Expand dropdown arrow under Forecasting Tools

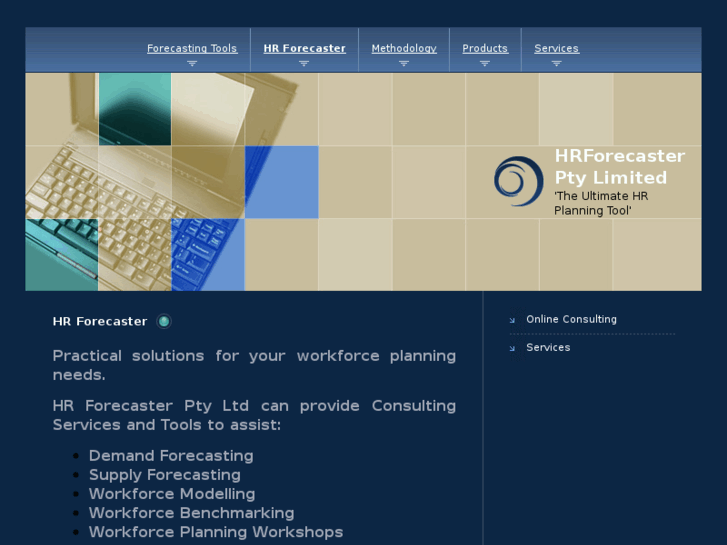point(192,63)
